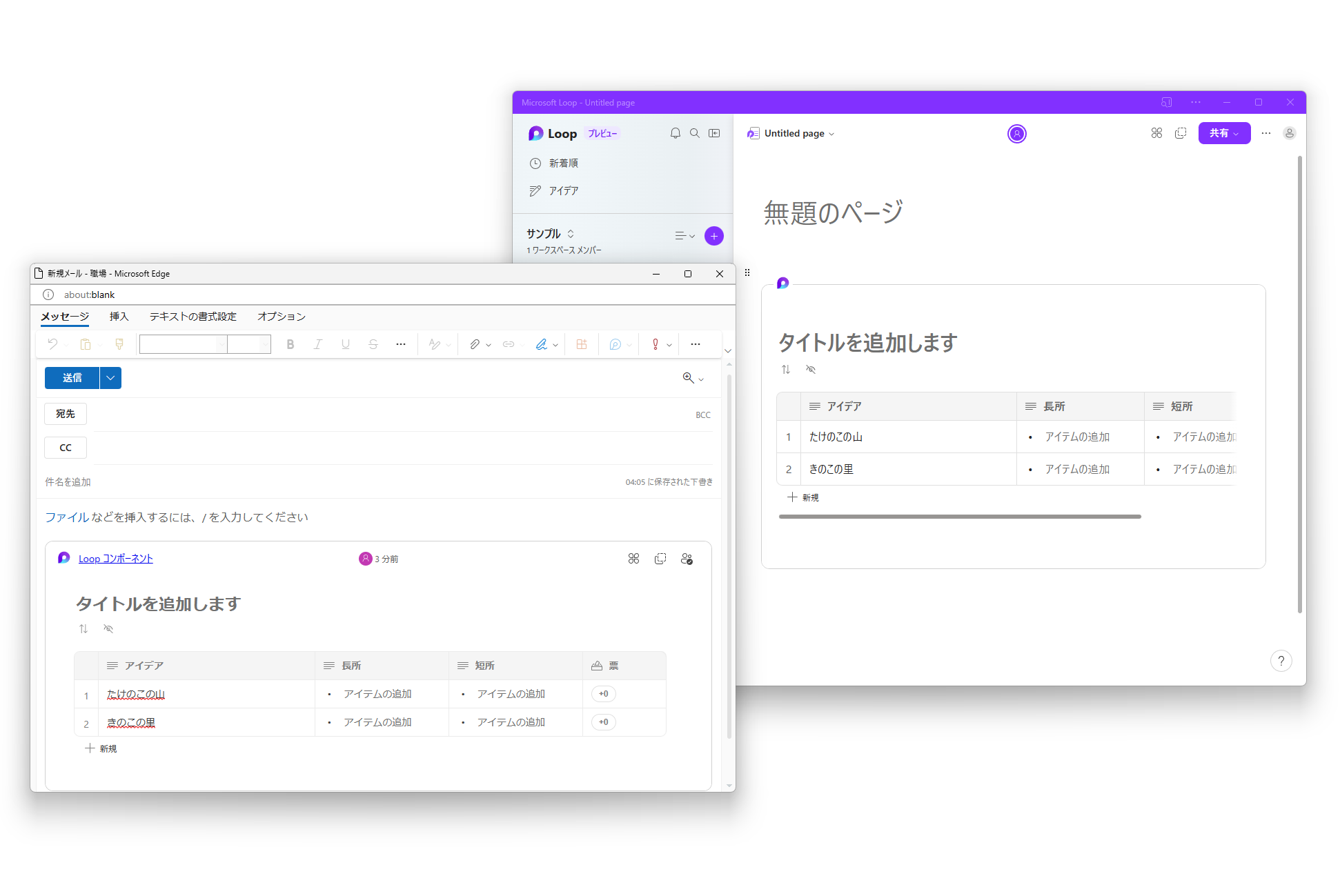Open the Loop component copy icon
The image size is (1340, 896).
click(x=660, y=558)
